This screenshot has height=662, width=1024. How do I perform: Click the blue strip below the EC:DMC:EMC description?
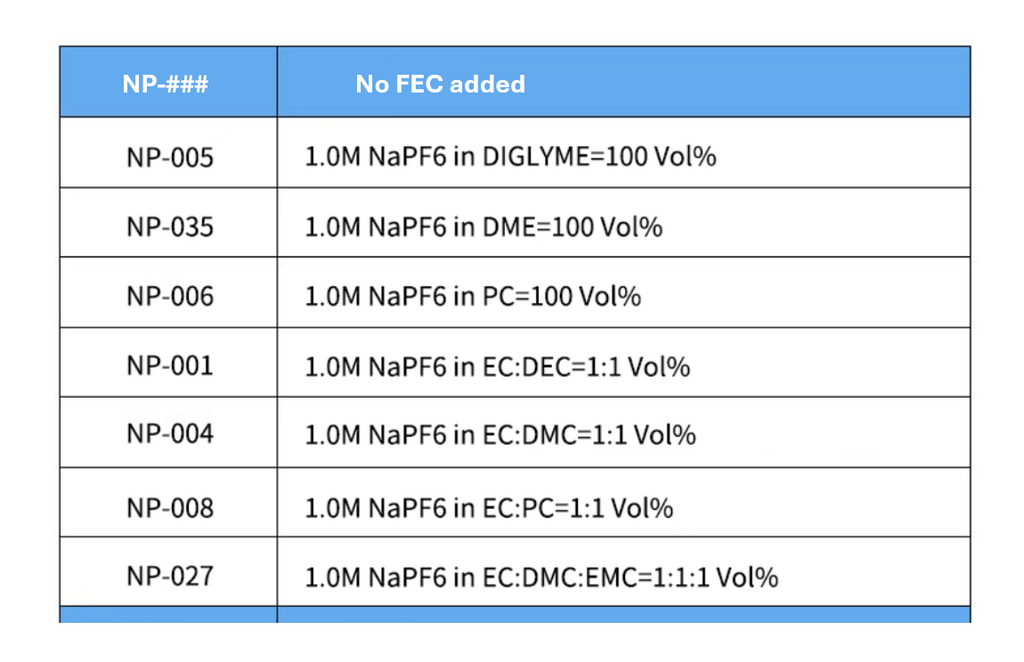point(622,614)
